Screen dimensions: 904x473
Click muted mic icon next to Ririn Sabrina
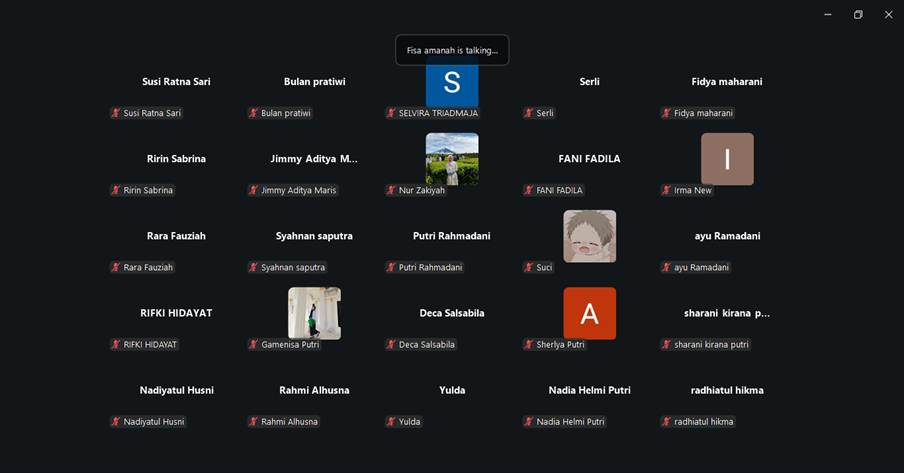[x=116, y=190]
